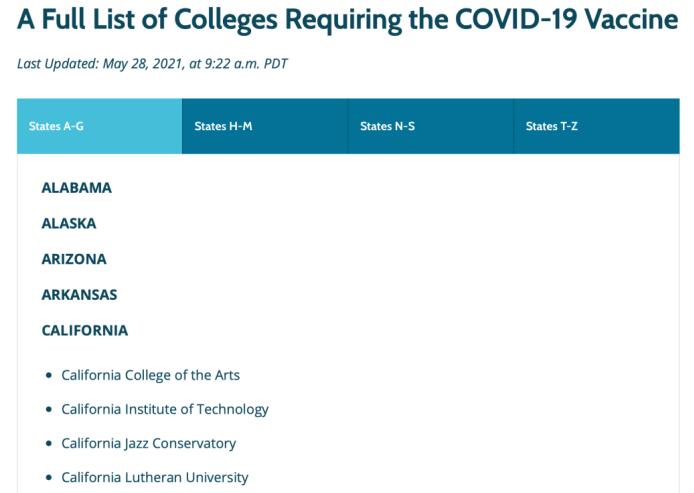Expand the ALABAMA state section
The height and width of the screenshot is (493, 694).
pyautogui.click(x=76, y=188)
